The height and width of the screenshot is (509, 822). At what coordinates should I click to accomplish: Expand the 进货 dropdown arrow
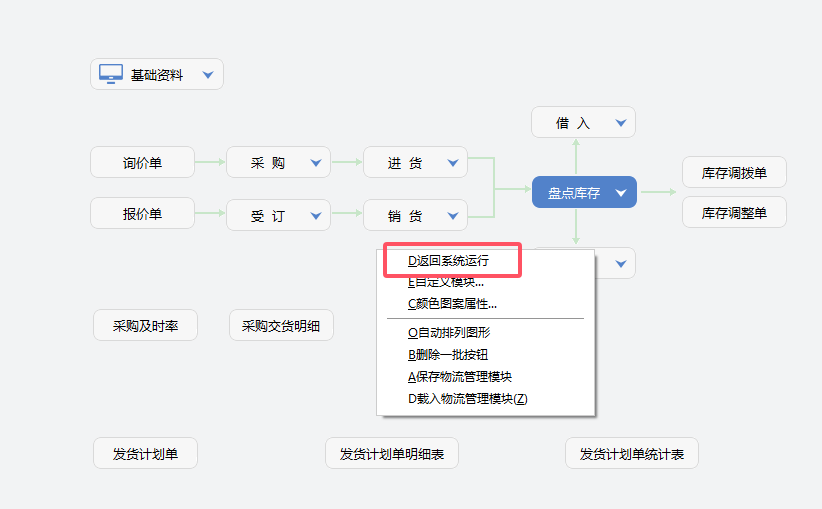[453, 162]
